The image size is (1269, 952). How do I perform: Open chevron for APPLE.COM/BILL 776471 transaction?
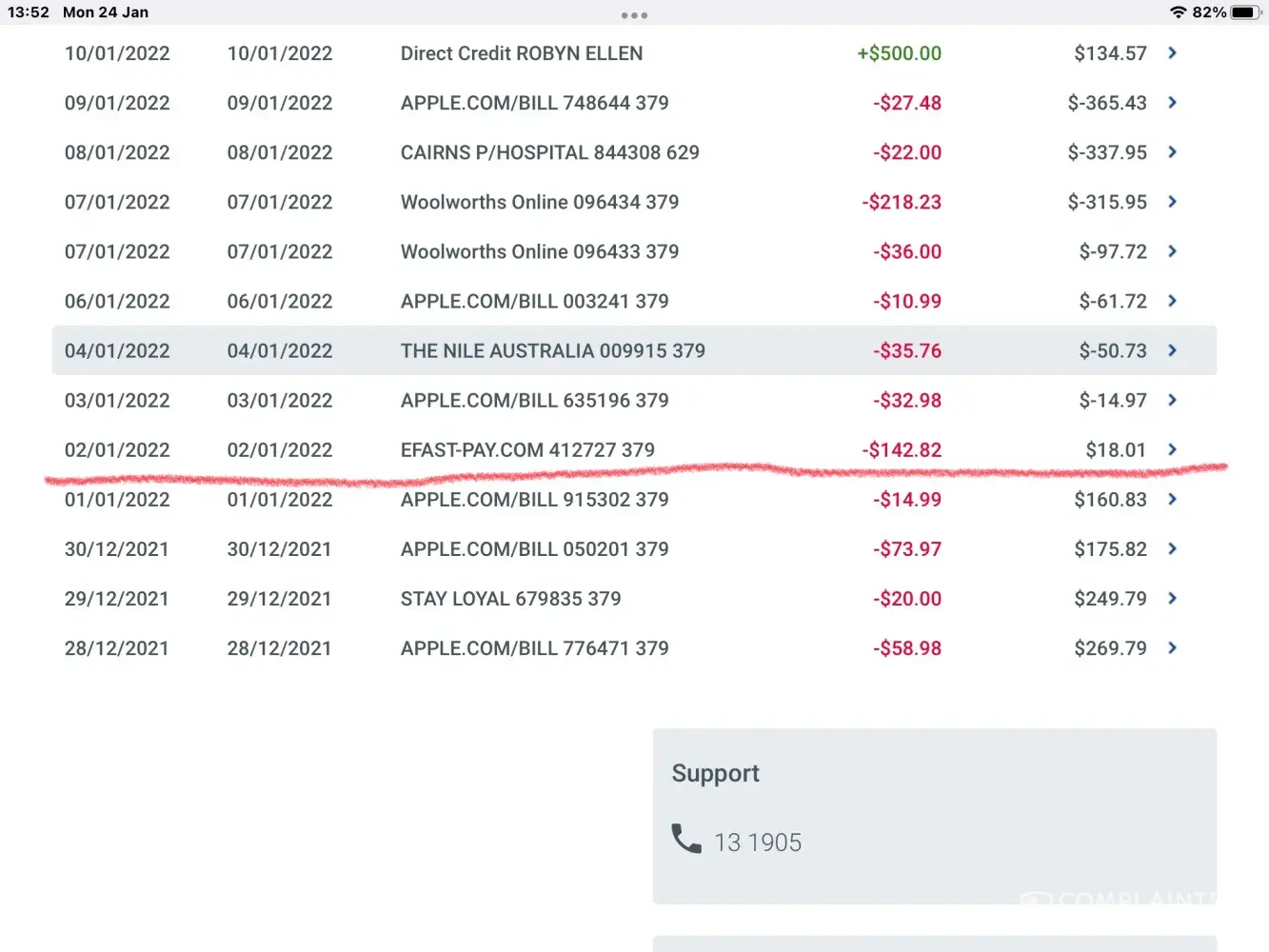tap(1172, 648)
